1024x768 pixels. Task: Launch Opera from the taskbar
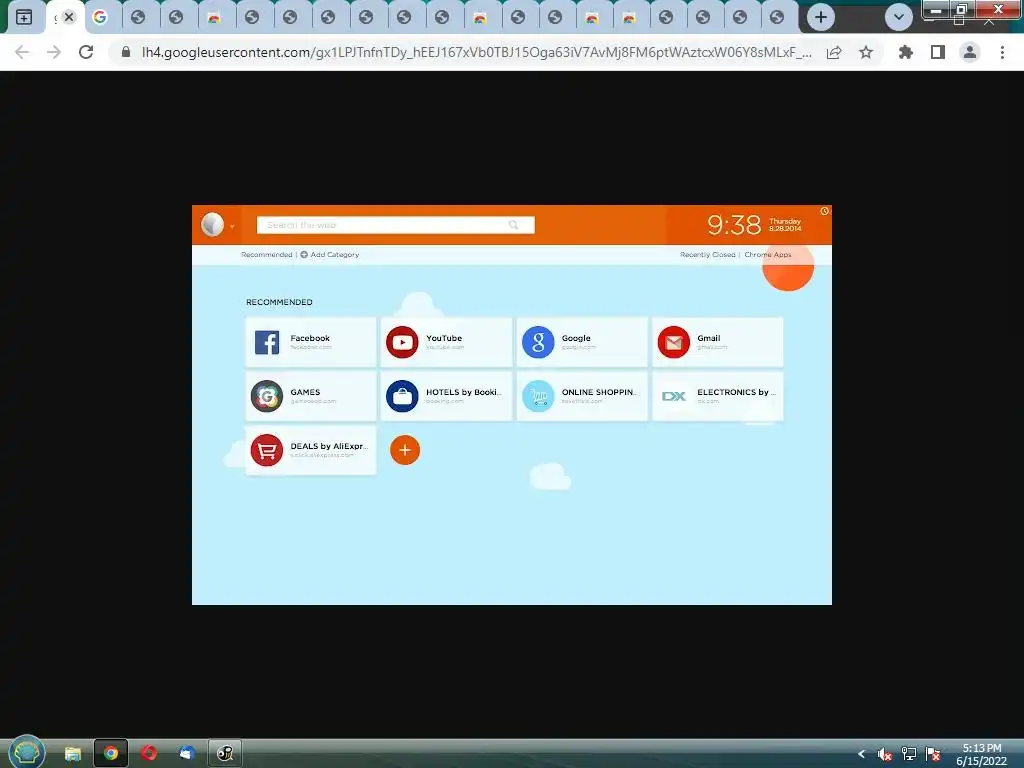(149, 754)
